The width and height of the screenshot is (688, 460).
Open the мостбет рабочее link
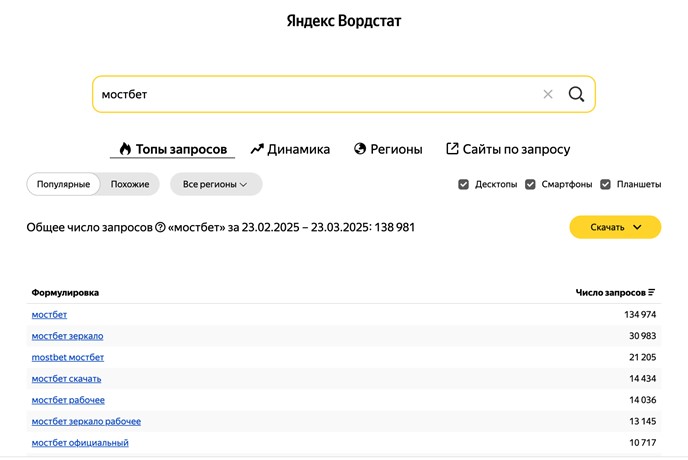[x=68, y=400]
